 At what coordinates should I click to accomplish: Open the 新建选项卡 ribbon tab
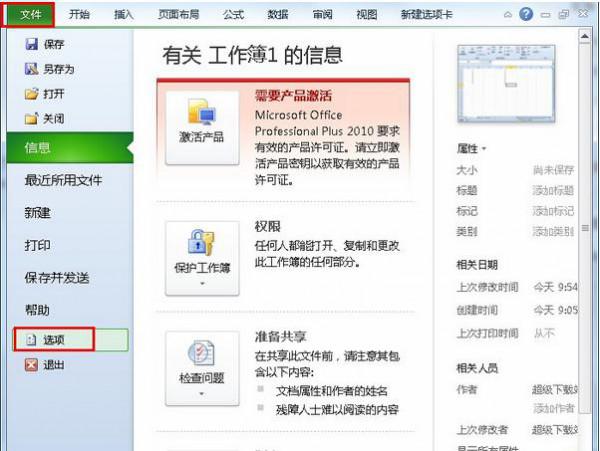426,15
